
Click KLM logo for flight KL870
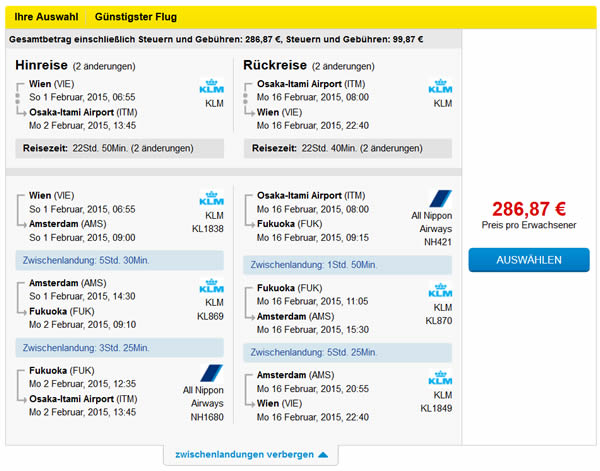click(x=440, y=292)
